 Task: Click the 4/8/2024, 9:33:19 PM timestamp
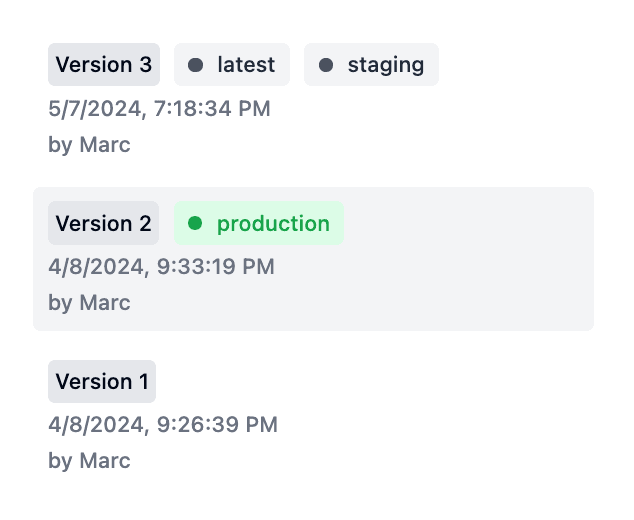(161, 266)
